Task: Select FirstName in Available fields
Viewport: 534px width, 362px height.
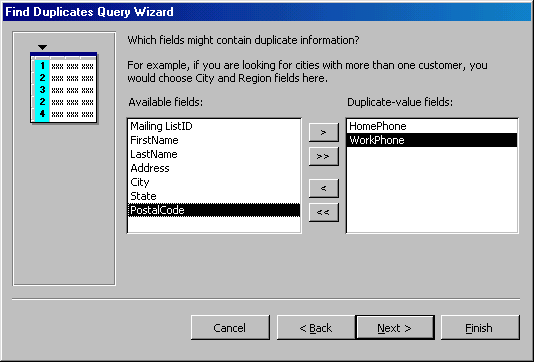Action: coord(214,140)
